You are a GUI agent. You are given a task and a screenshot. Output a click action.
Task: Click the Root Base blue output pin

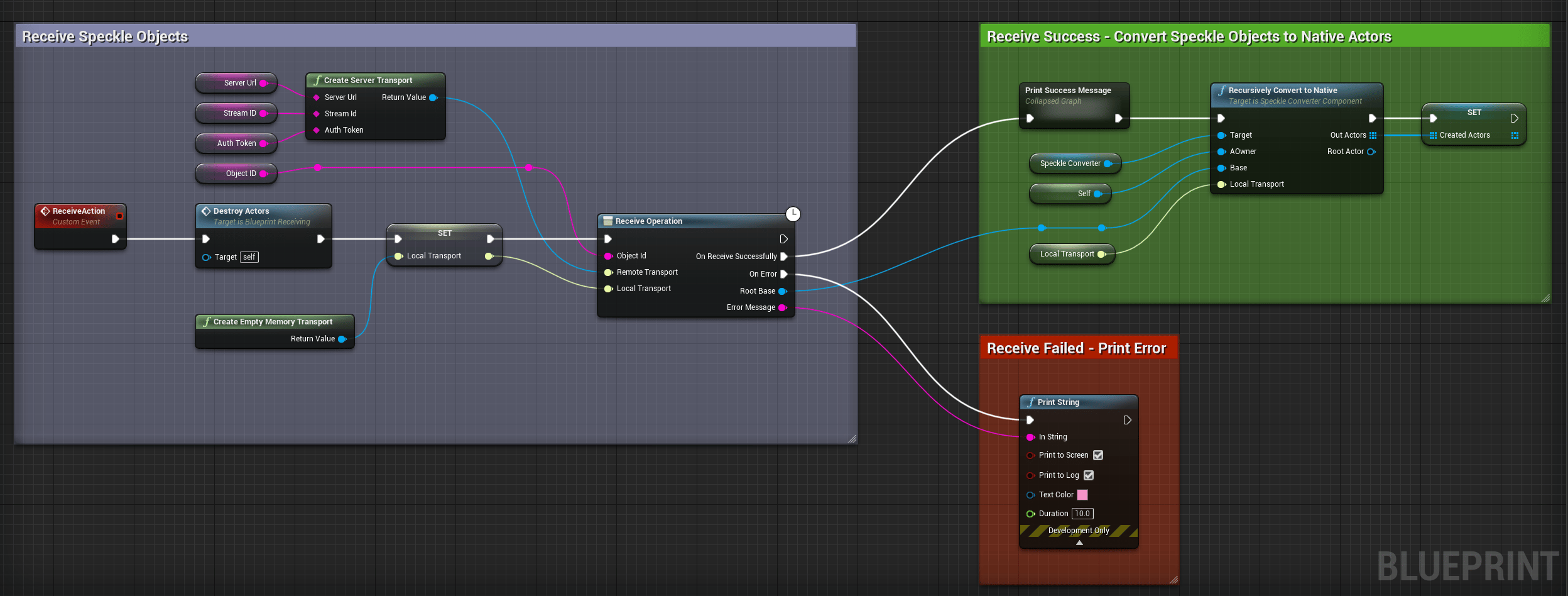(x=783, y=291)
